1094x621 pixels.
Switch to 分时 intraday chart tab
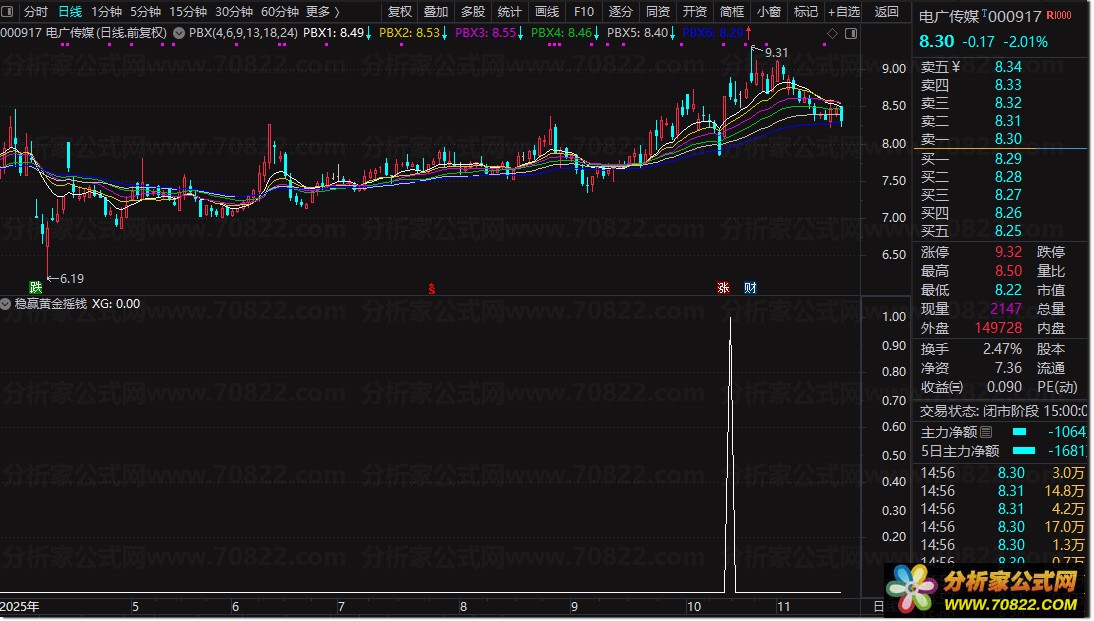(x=36, y=12)
